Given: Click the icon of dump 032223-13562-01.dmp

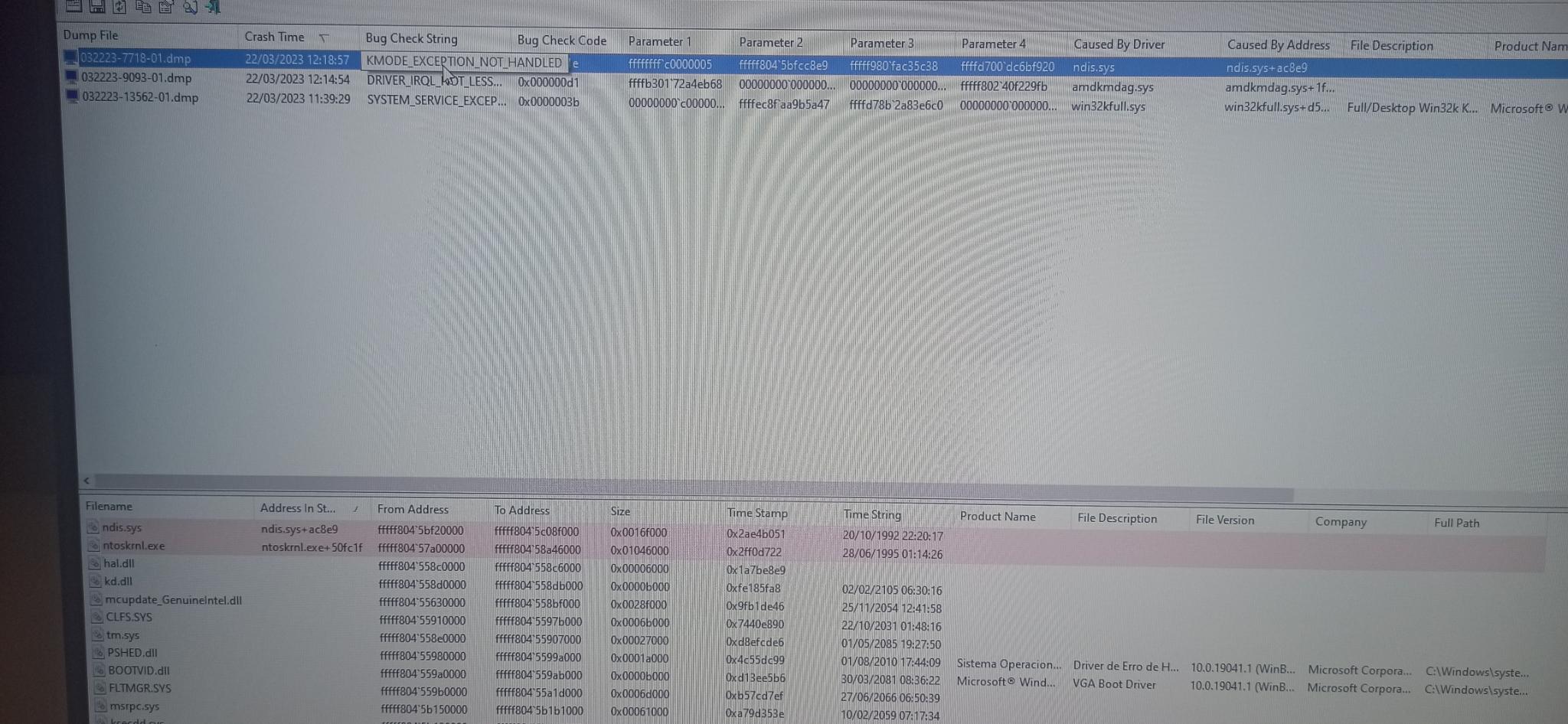Looking at the screenshot, I should [x=73, y=96].
